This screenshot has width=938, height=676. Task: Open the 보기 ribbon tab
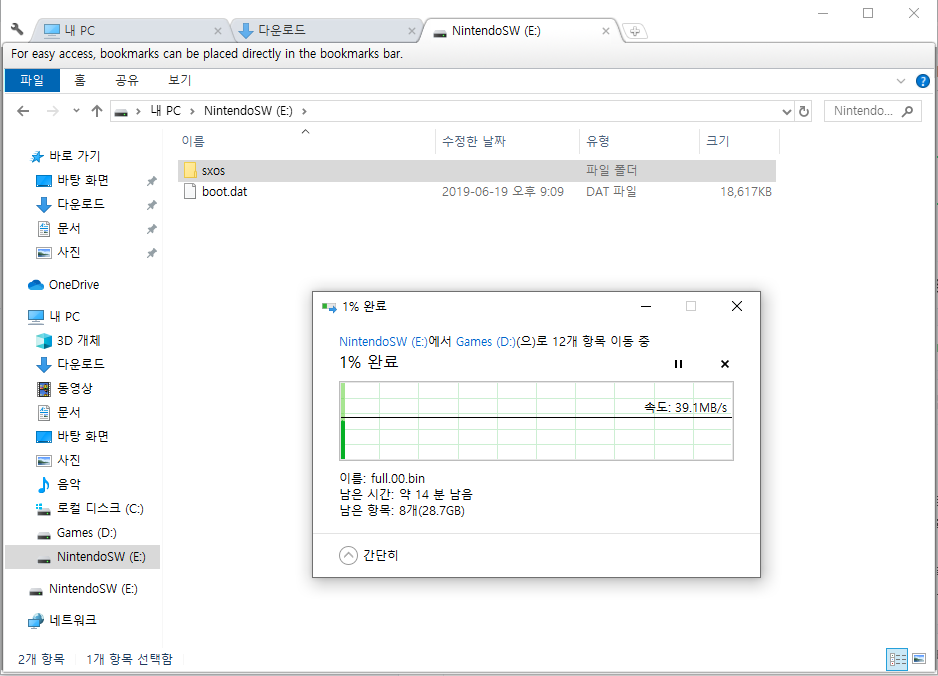click(179, 80)
